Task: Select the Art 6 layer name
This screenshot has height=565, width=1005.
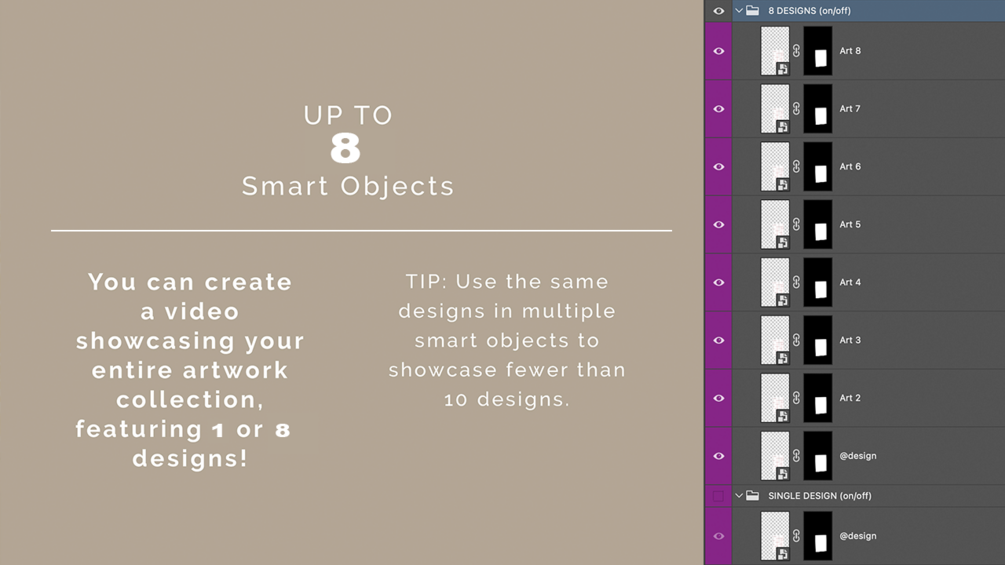Action: click(850, 167)
